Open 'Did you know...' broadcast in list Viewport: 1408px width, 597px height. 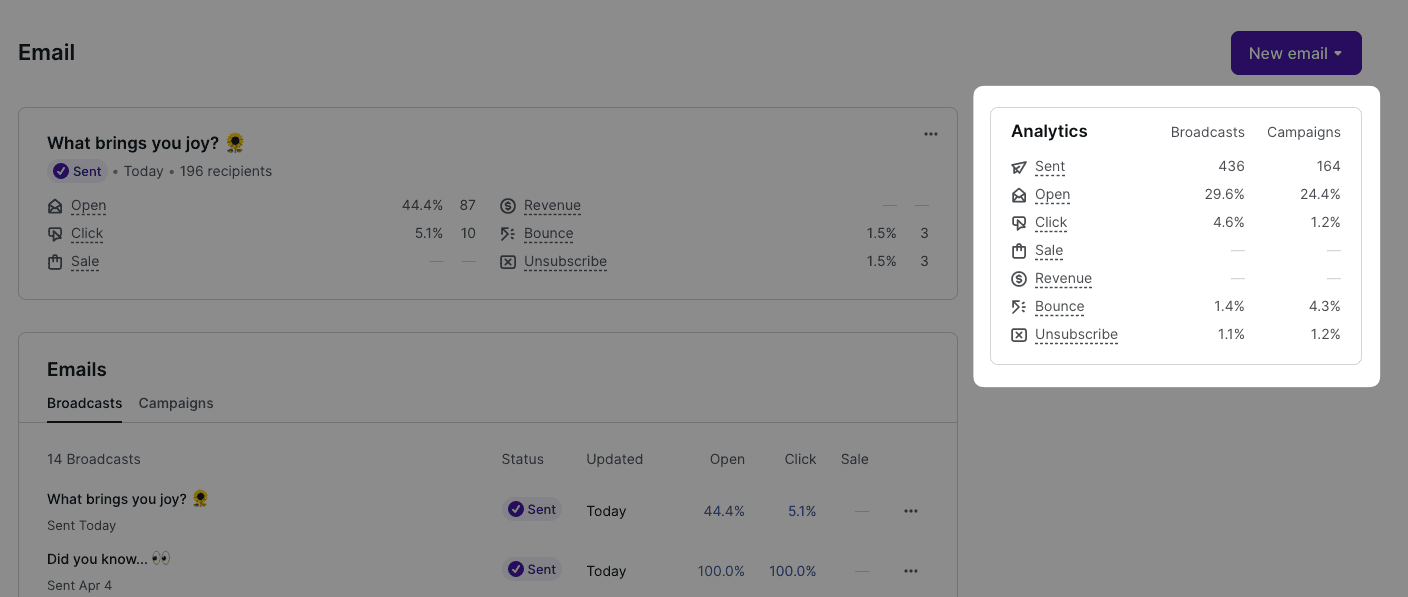[x=98, y=559]
